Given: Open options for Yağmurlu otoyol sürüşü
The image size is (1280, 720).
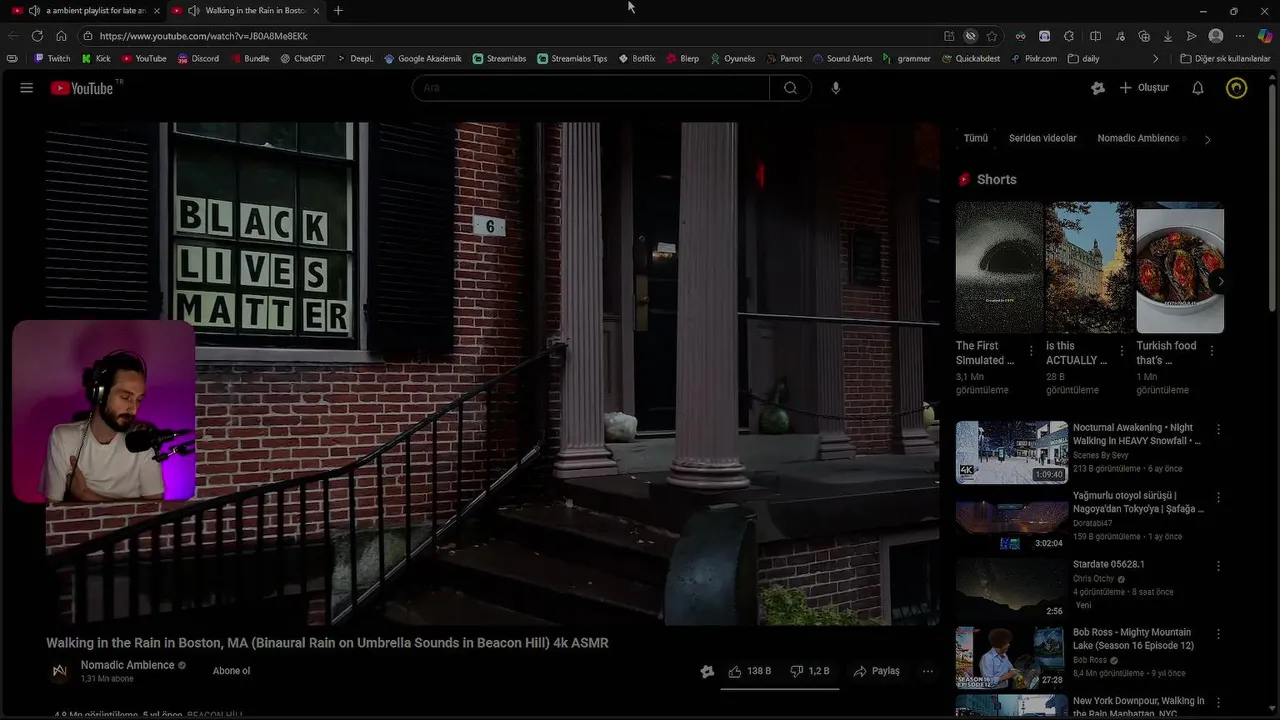Looking at the screenshot, I should click(x=1218, y=497).
